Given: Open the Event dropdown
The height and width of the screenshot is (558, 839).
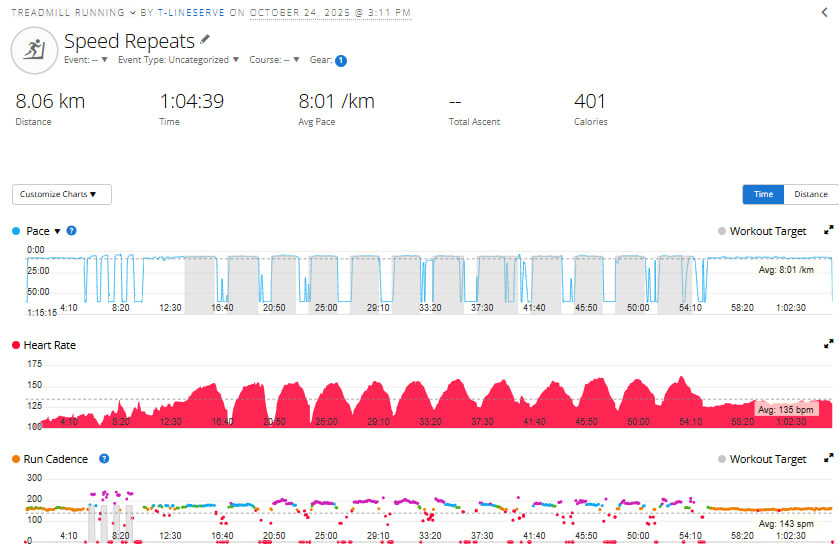Looking at the screenshot, I should [86, 60].
